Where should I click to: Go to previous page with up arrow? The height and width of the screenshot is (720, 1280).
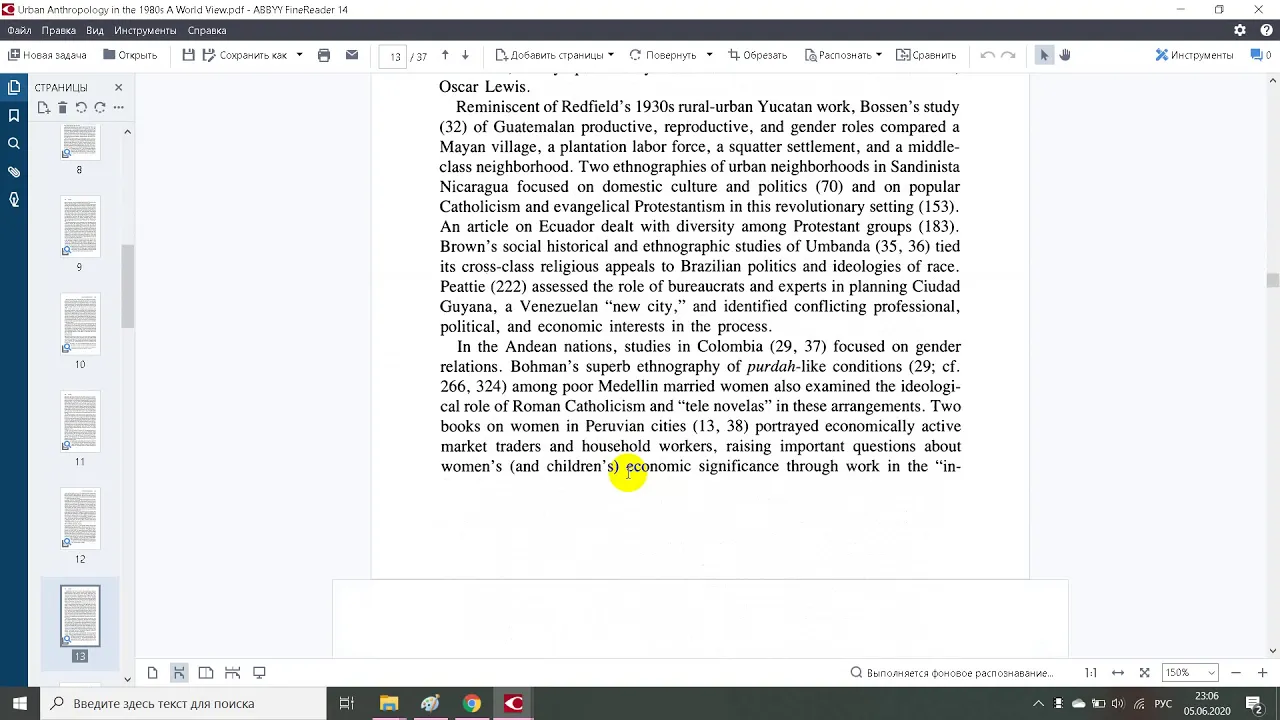point(445,55)
